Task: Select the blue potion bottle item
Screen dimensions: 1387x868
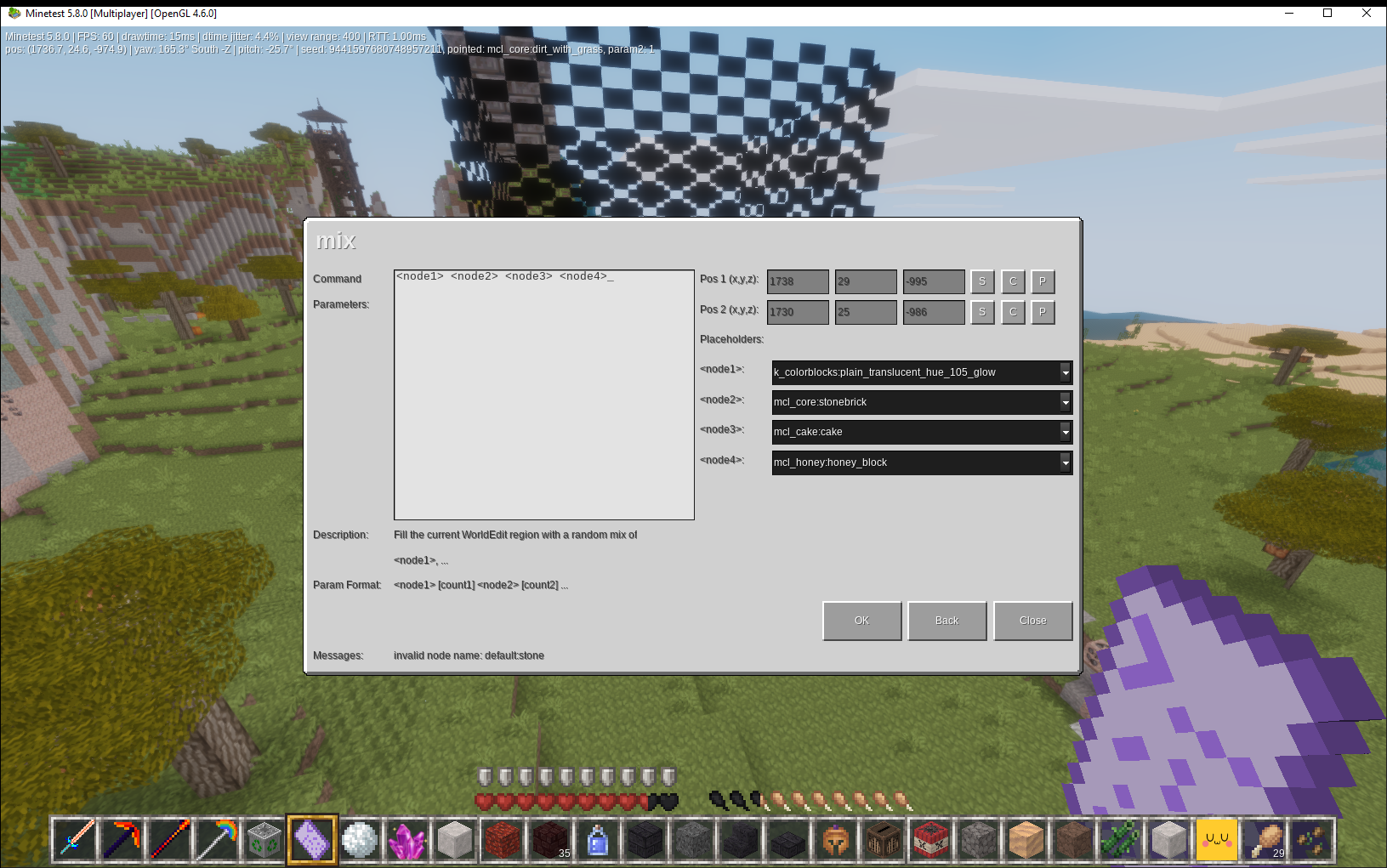Action: [598, 840]
